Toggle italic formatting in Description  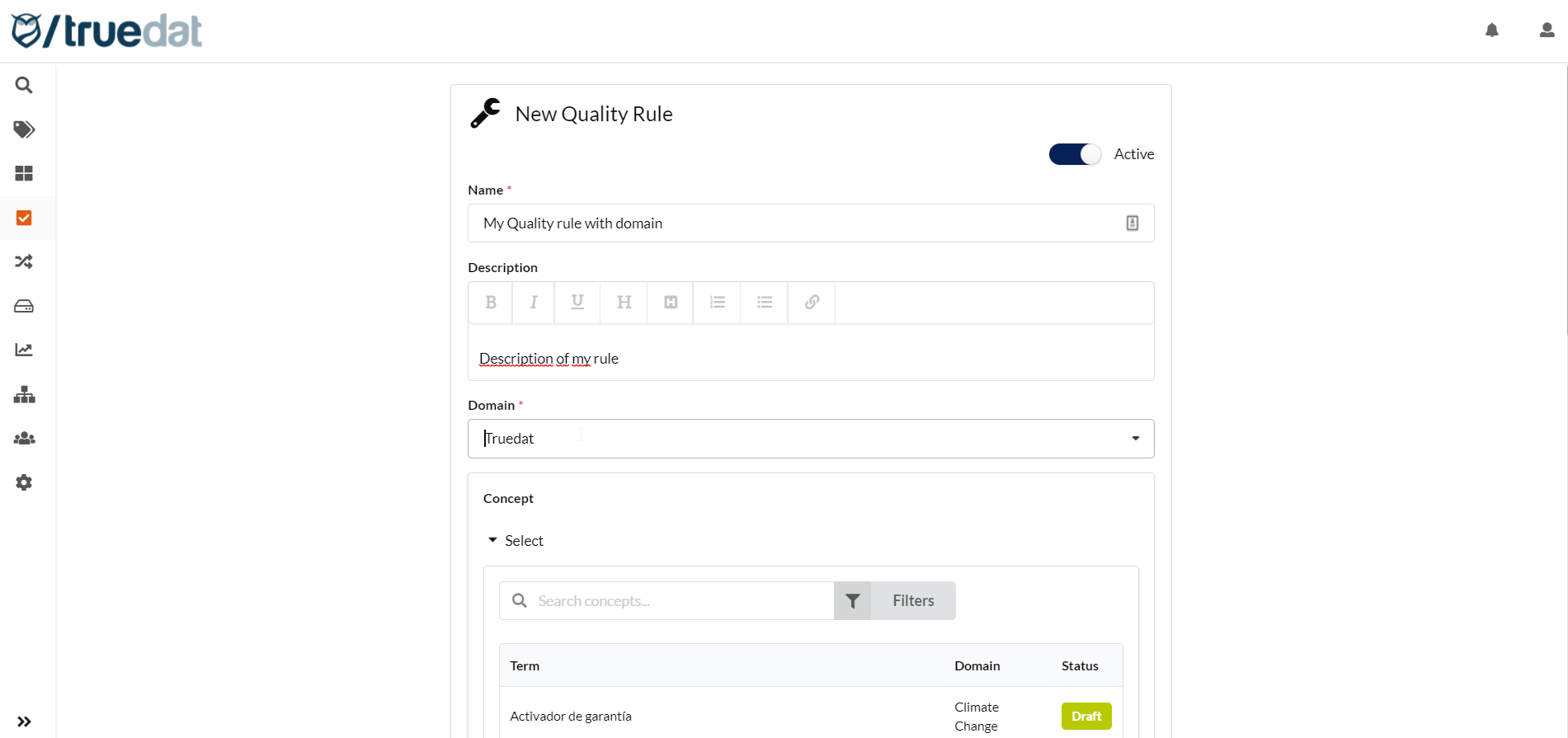click(534, 303)
